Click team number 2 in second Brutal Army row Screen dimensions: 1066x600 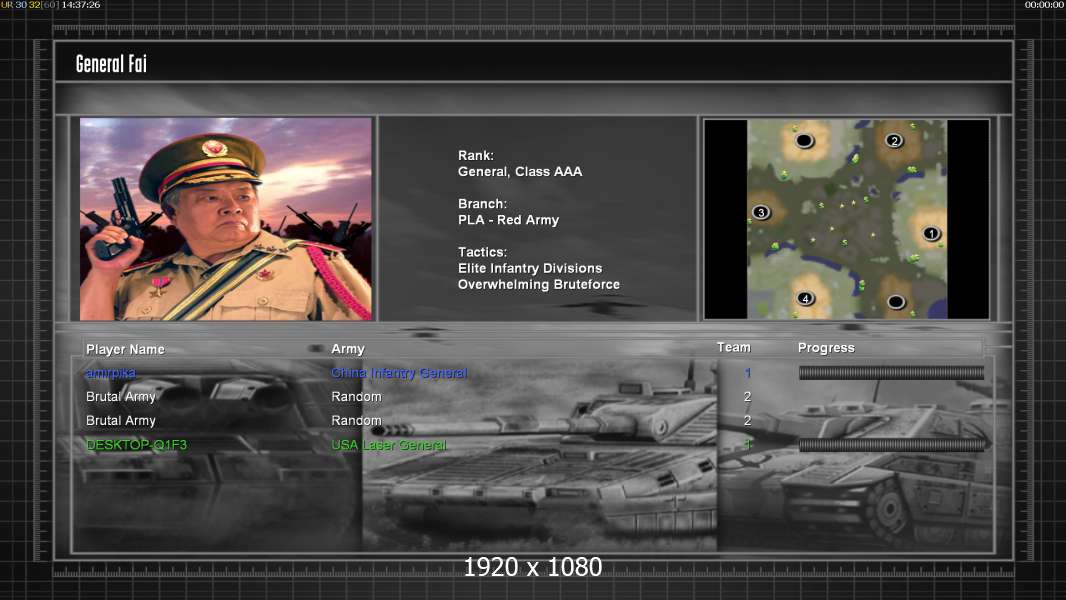(x=747, y=421)
